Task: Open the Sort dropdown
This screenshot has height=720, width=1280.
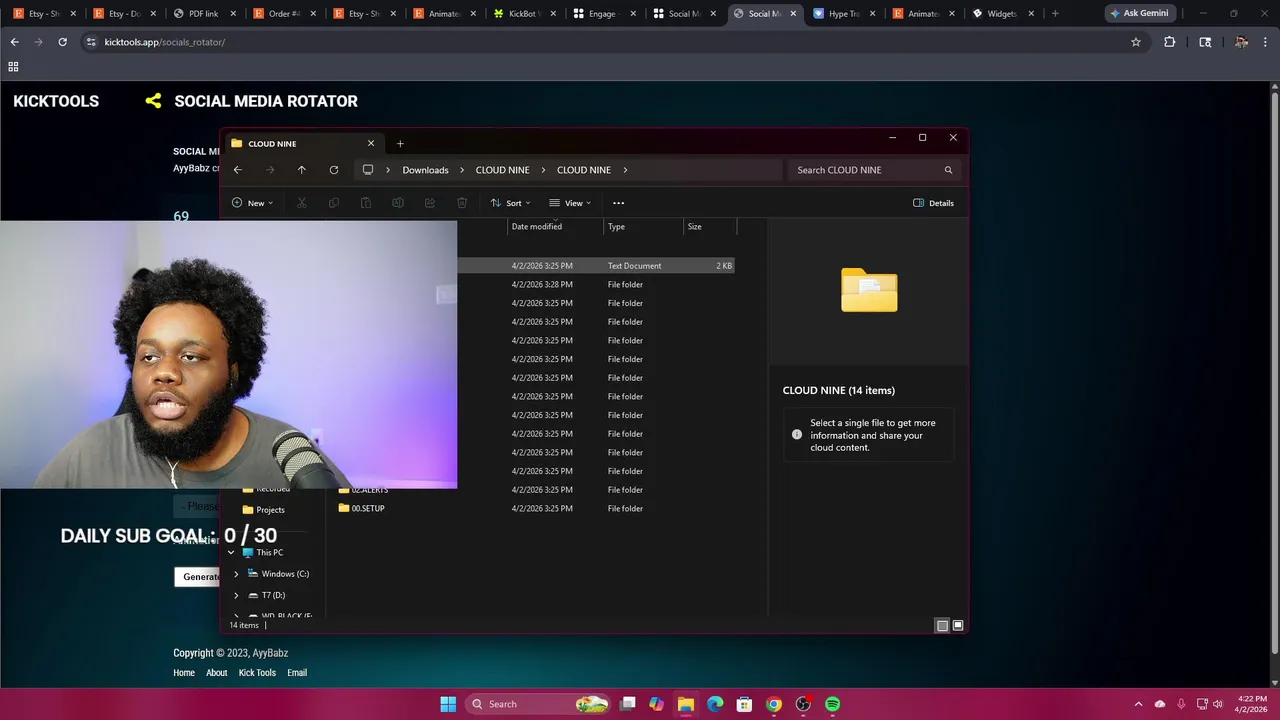Action: [510, 203]
